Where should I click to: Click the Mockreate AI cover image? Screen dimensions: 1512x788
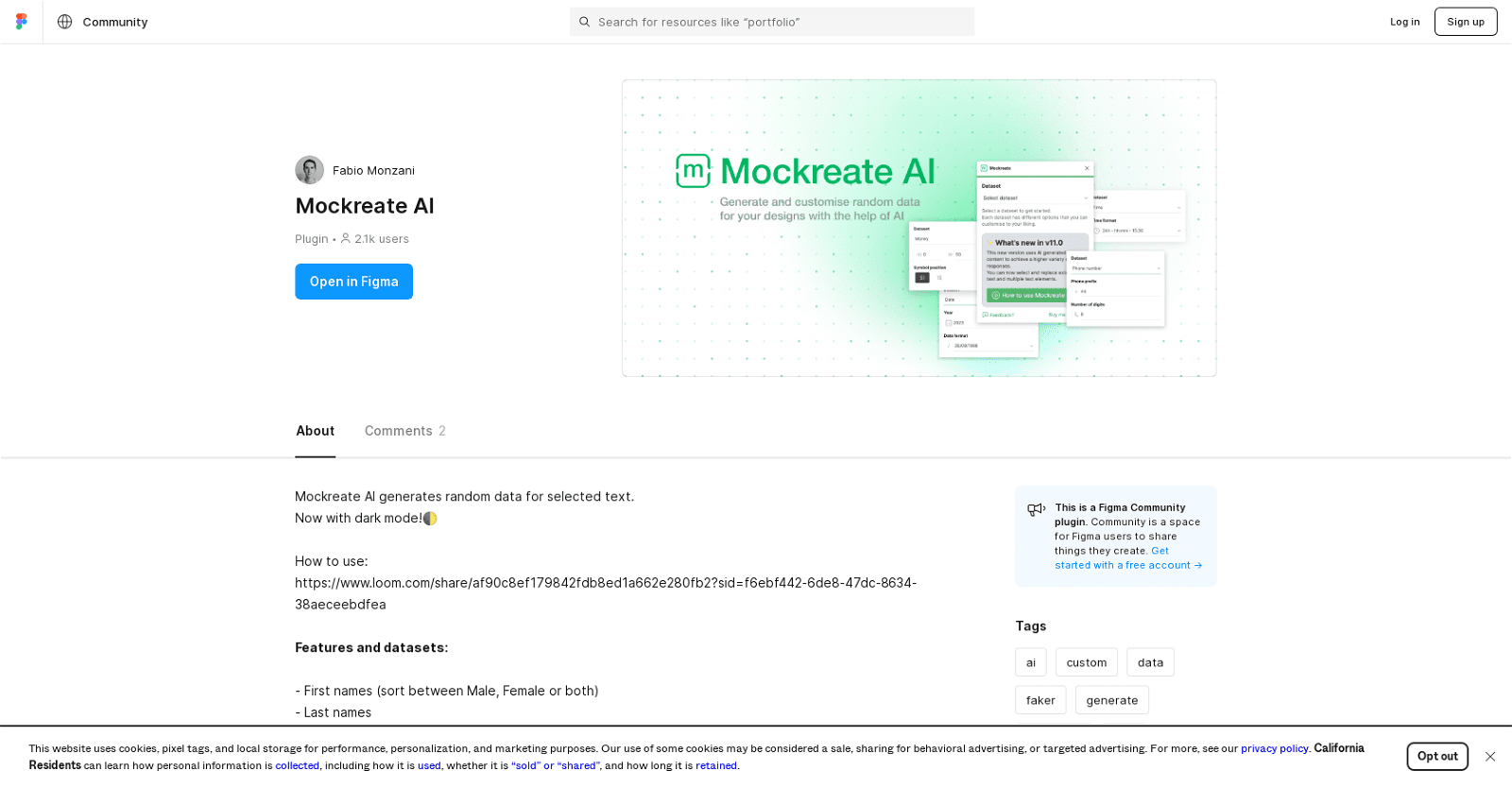point(919,227)
